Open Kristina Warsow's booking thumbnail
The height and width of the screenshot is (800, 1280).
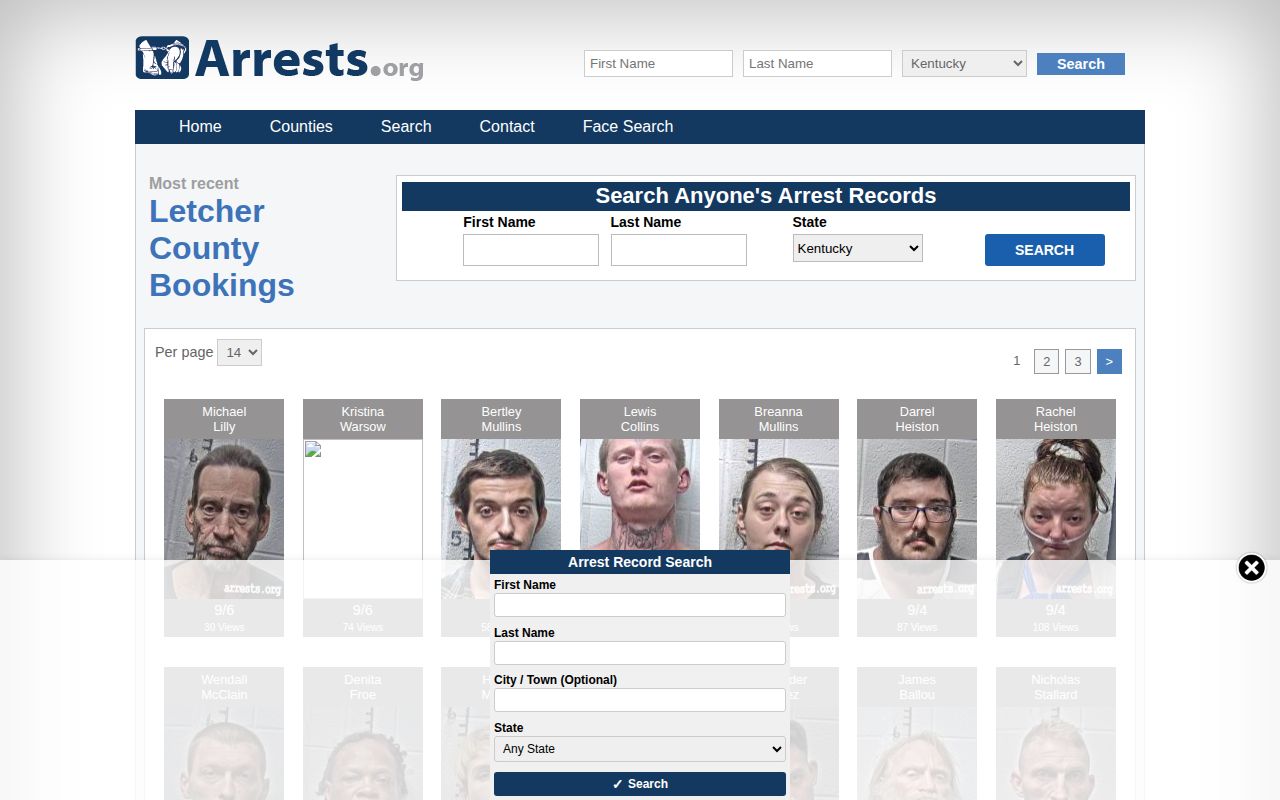[x=363, y=518]
